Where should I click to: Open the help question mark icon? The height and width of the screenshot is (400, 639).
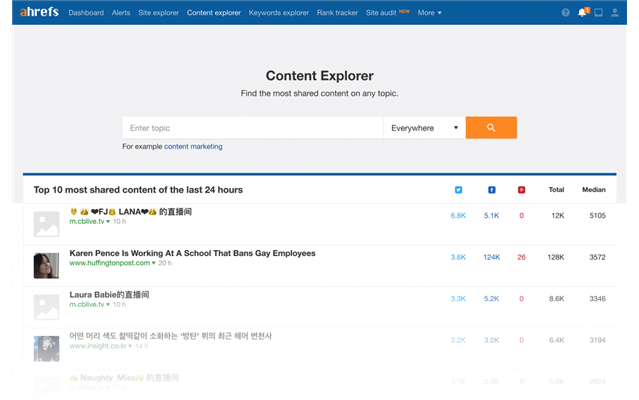pyautogui.click(x=566, y=13)
